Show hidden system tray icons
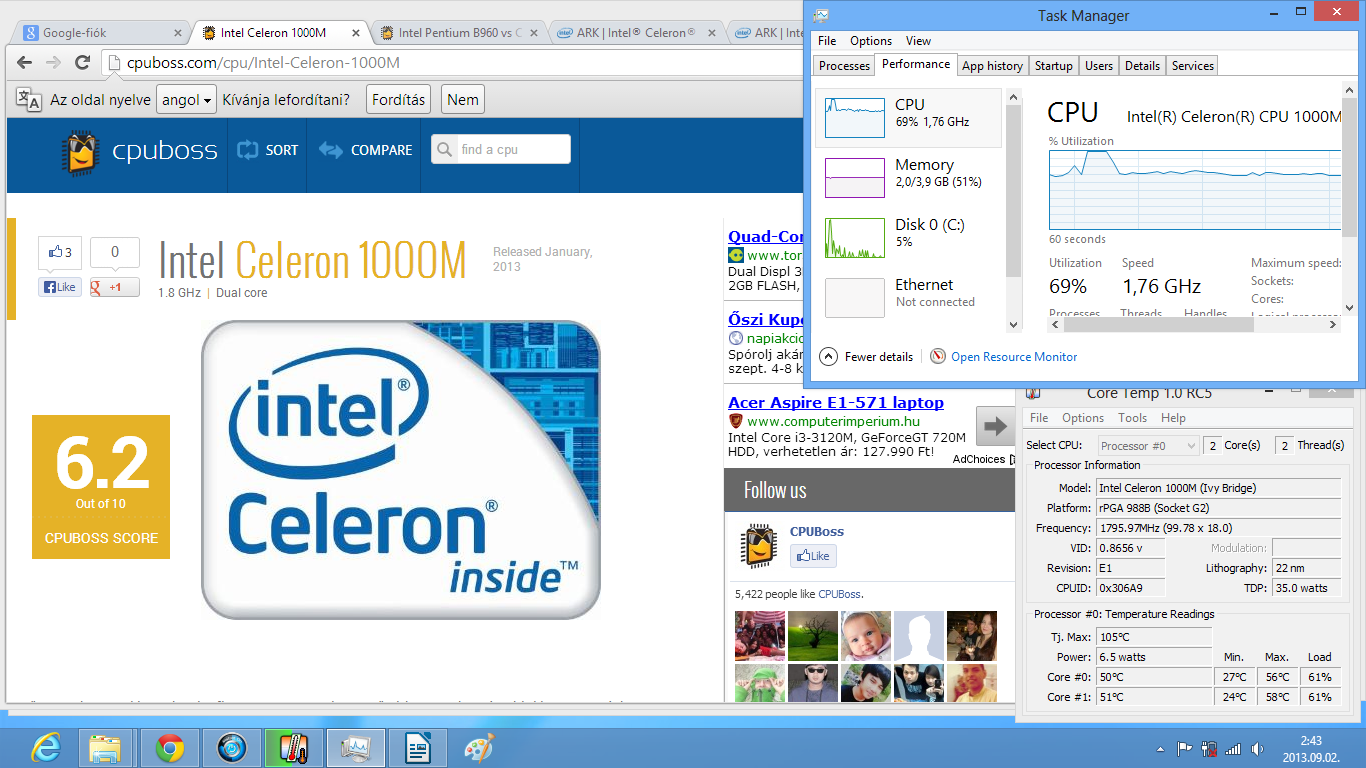Viewport: 1366px width, 768px height. tap(1160, 748)
